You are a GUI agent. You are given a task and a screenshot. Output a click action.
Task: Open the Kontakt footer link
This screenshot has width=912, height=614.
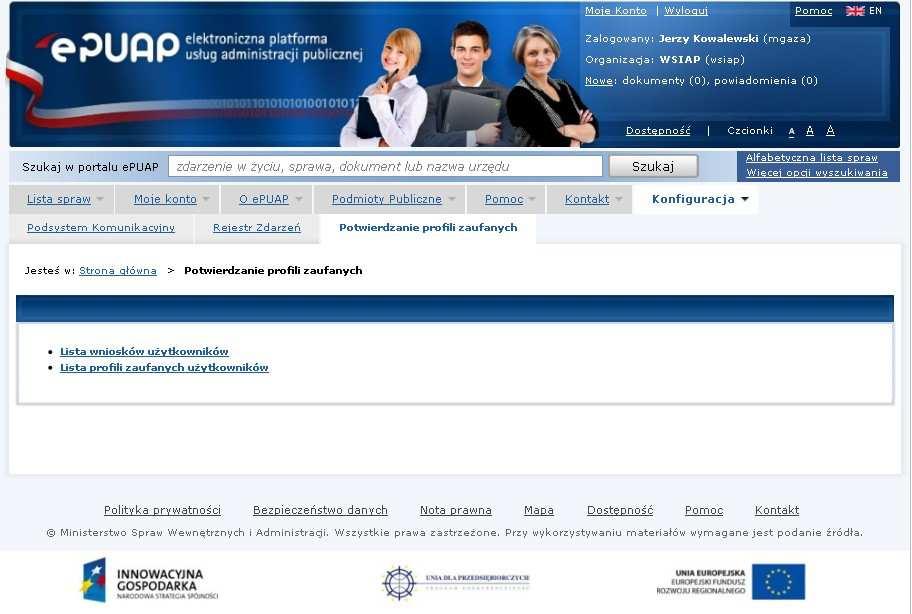776,511
